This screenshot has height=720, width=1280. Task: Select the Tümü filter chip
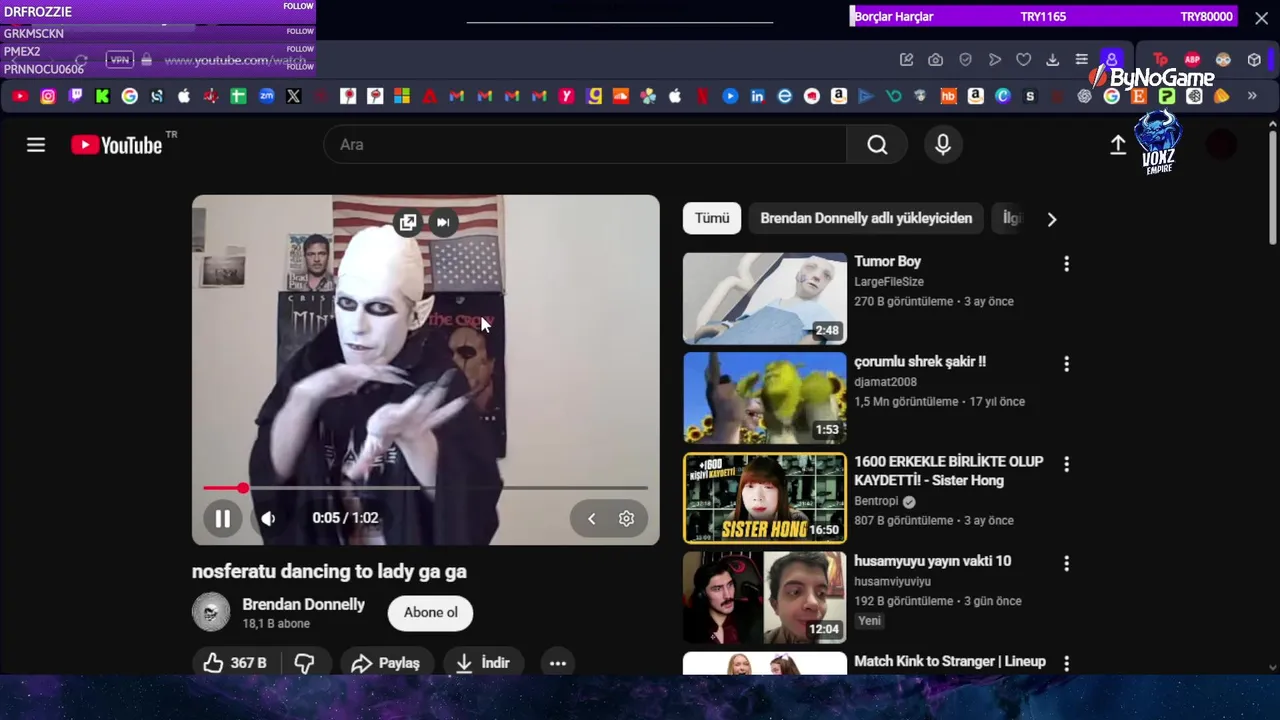point(712,218)
